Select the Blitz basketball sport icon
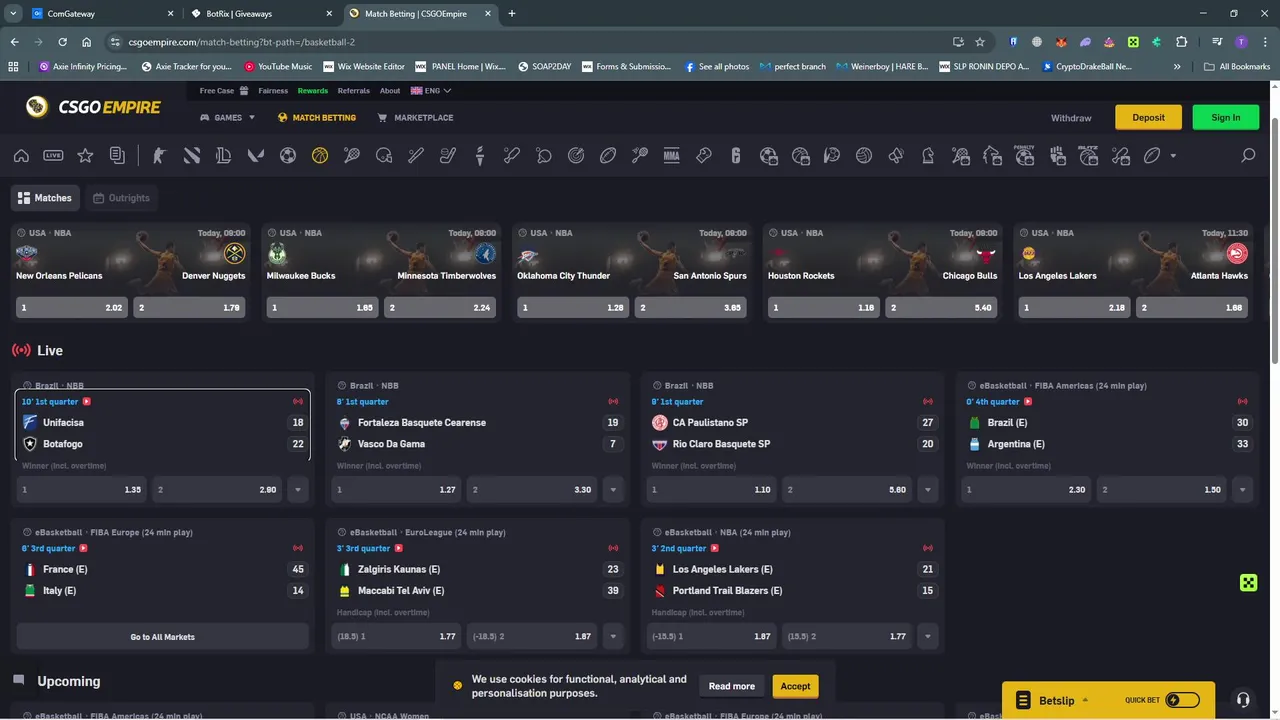This screenshot has height=720, width=1280. coord(1088,155)
